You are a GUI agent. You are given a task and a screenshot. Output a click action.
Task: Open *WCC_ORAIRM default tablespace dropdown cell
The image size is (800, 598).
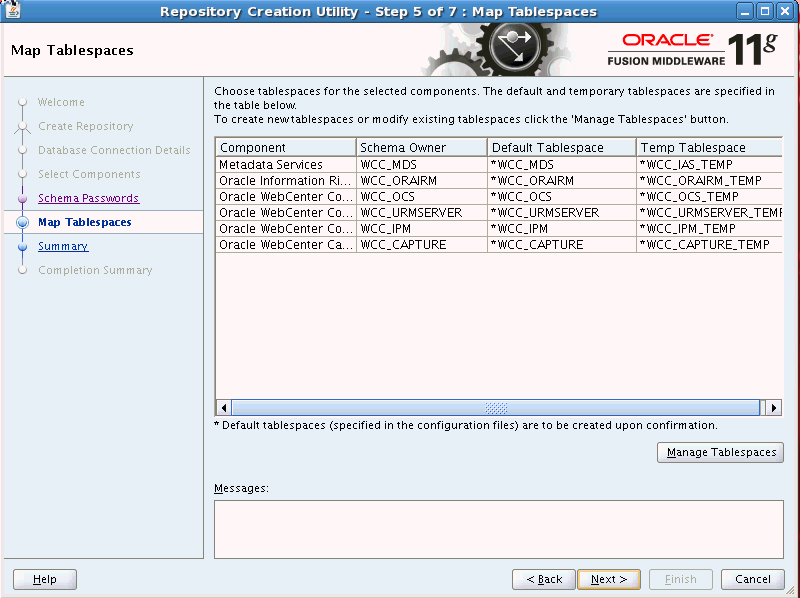pyautogui.click(x=562, y=181)
